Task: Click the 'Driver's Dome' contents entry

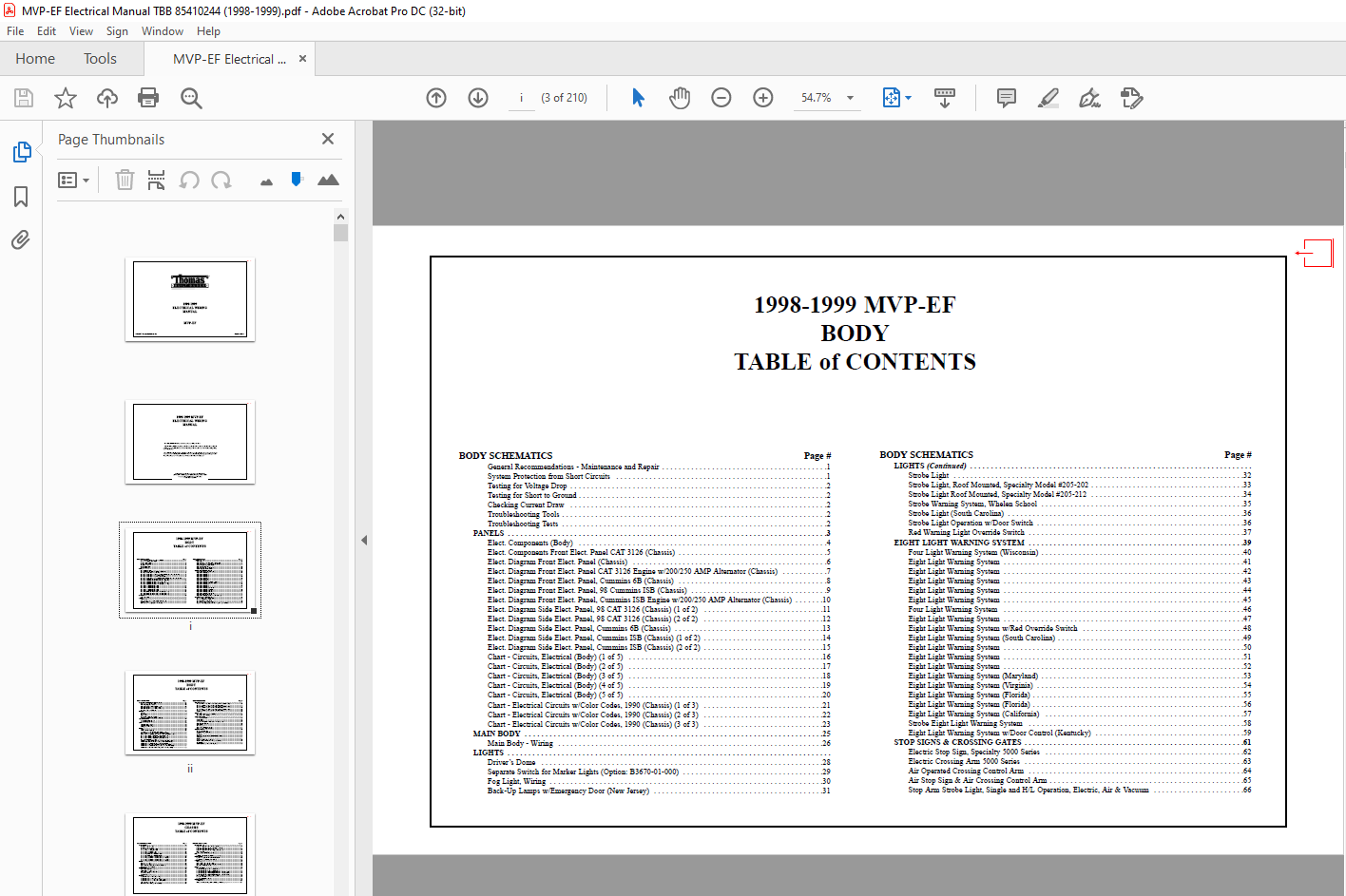Action: pos(511,762)
